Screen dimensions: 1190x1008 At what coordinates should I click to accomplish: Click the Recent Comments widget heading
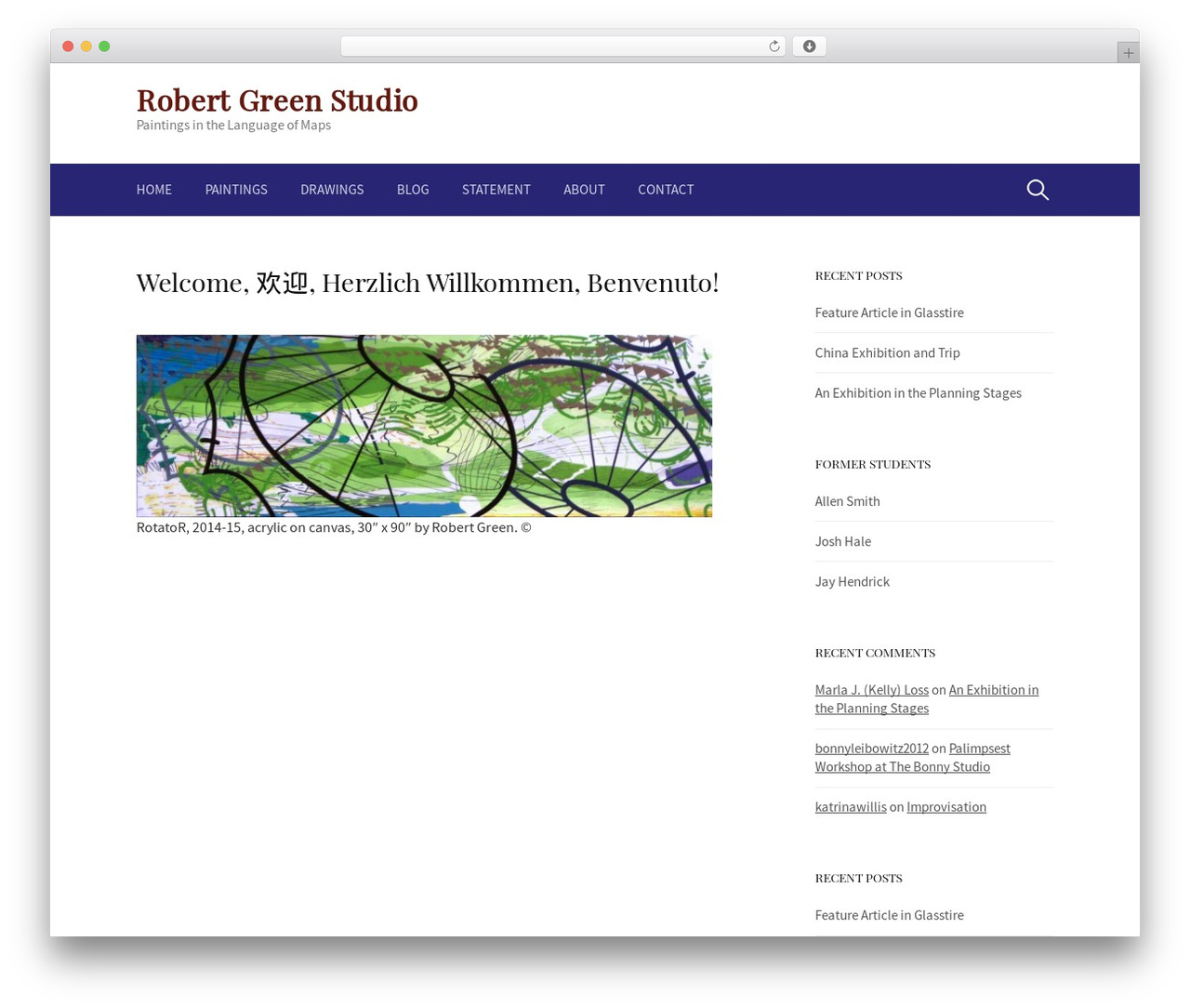875,653
